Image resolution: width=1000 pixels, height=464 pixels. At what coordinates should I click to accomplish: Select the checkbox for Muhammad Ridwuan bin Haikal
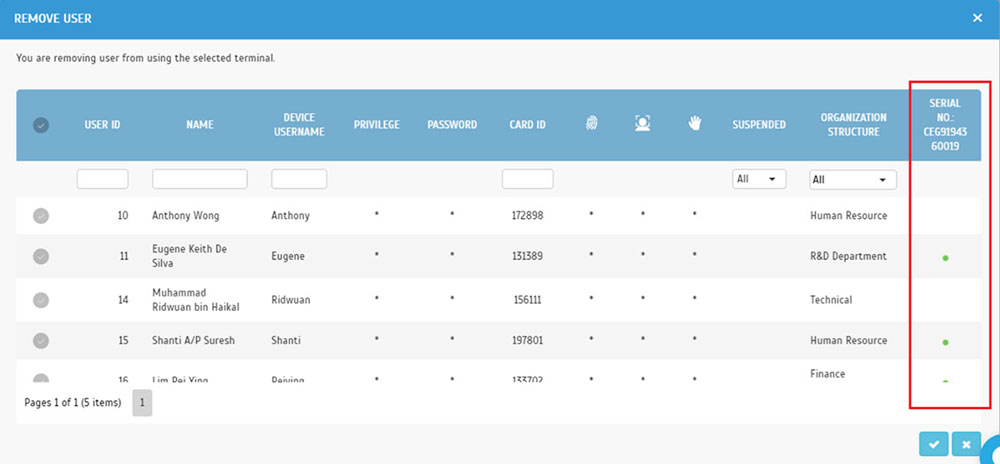(41, 300)
